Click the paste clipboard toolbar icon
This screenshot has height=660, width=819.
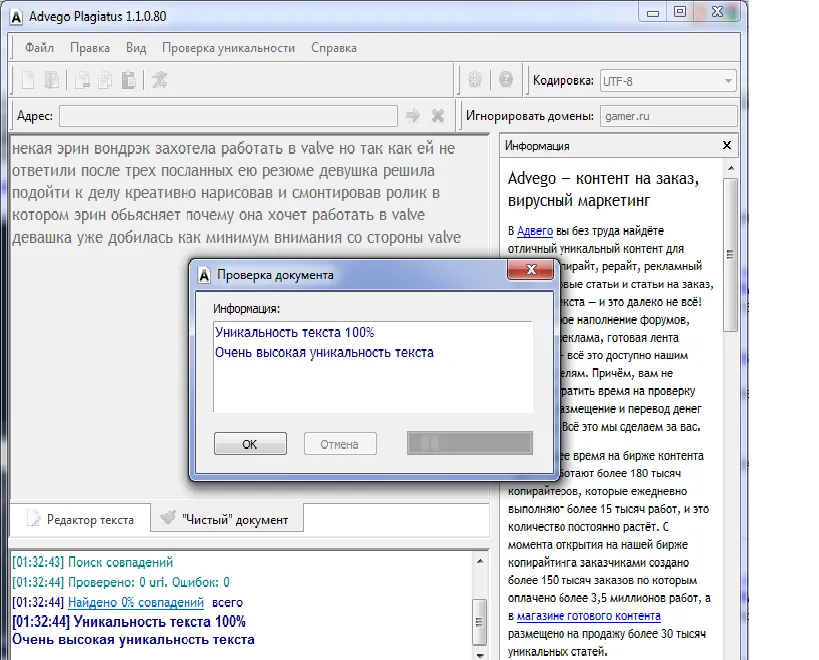point(128,81)
